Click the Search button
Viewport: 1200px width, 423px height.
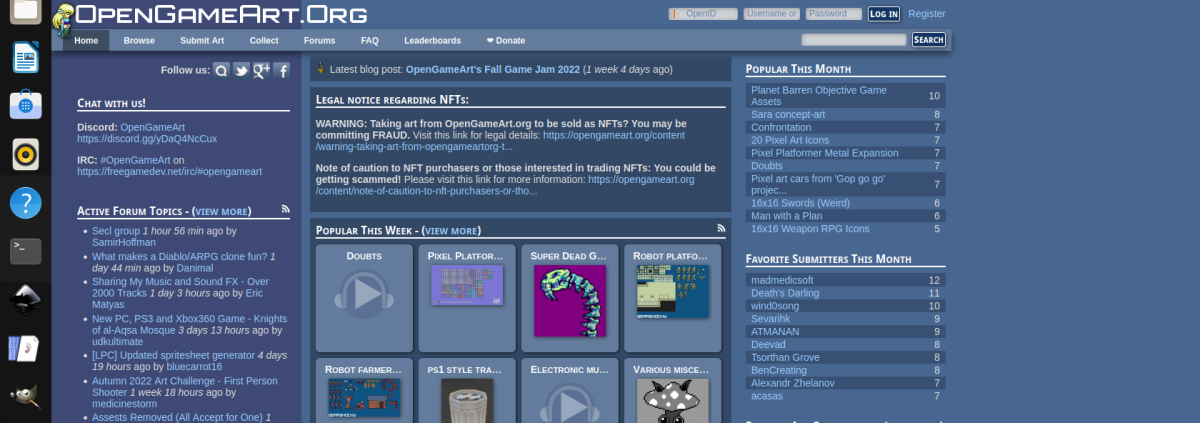point(928,40)
